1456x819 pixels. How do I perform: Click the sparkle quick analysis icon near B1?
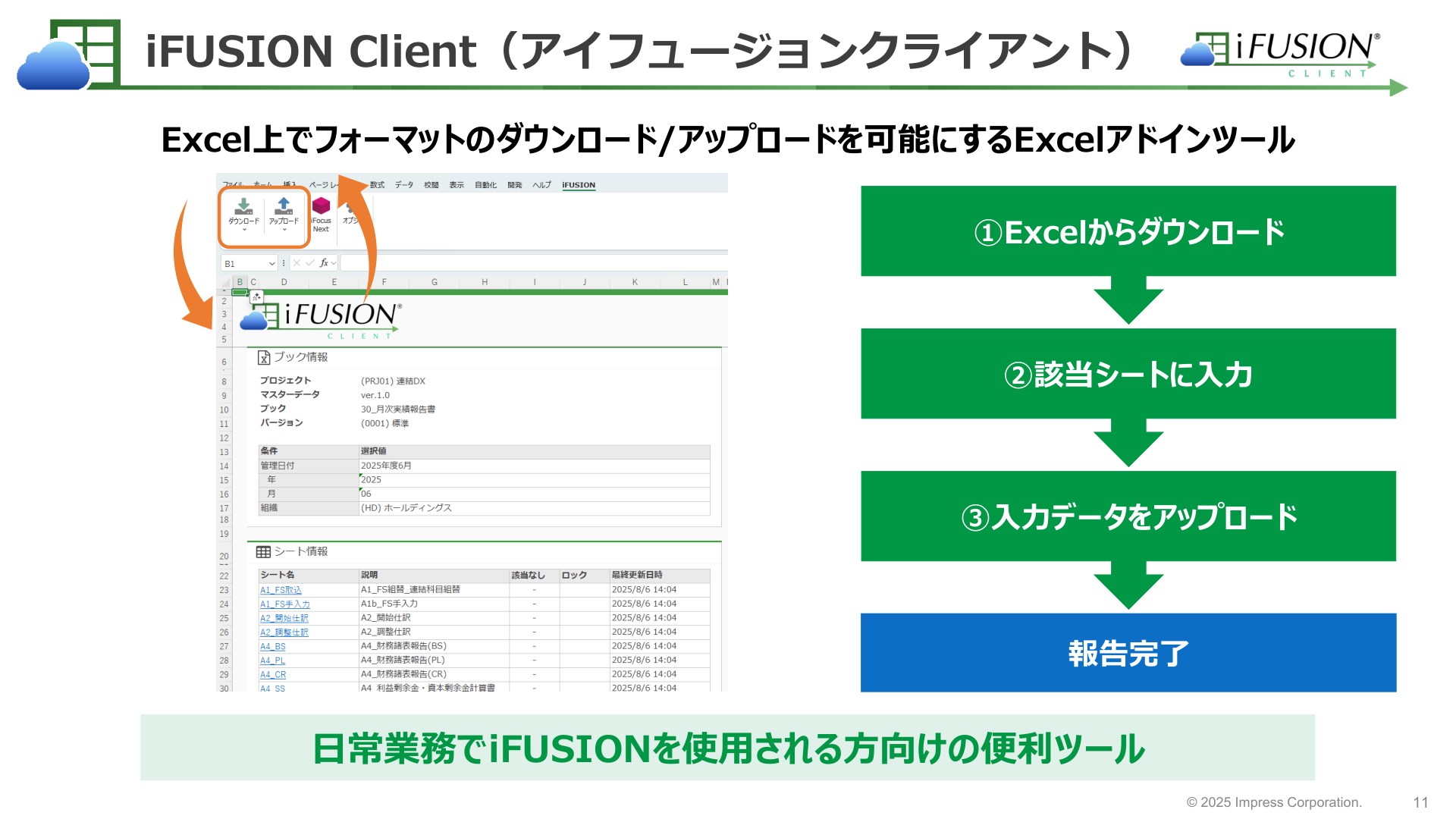256,297
